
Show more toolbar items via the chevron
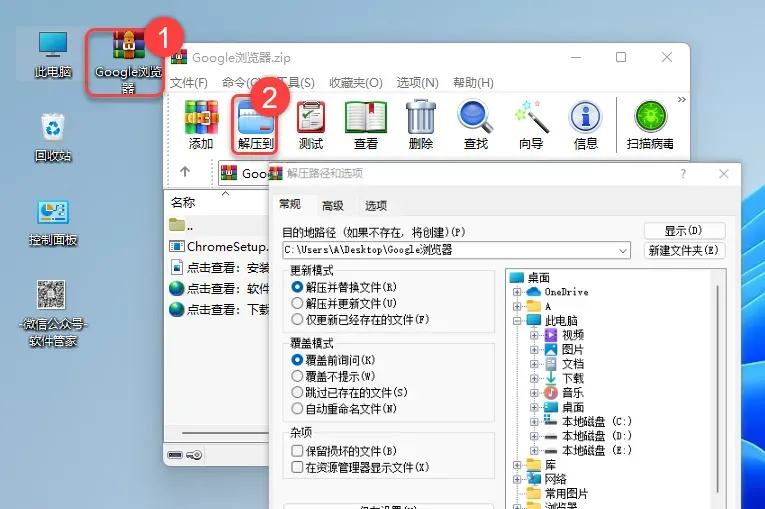[x=682, y=100]
